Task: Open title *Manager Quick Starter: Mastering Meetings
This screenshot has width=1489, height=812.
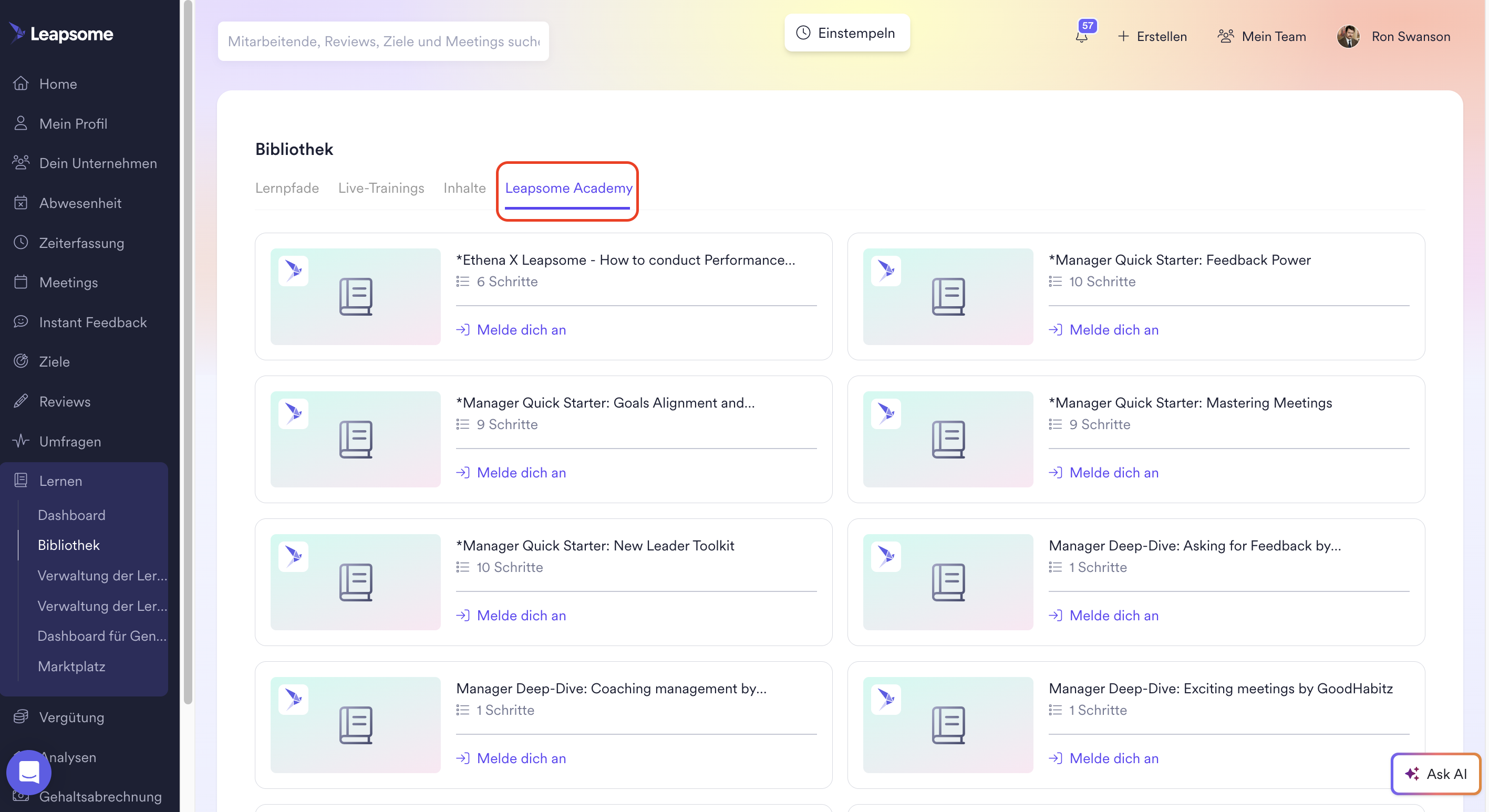Action: 1190,402
